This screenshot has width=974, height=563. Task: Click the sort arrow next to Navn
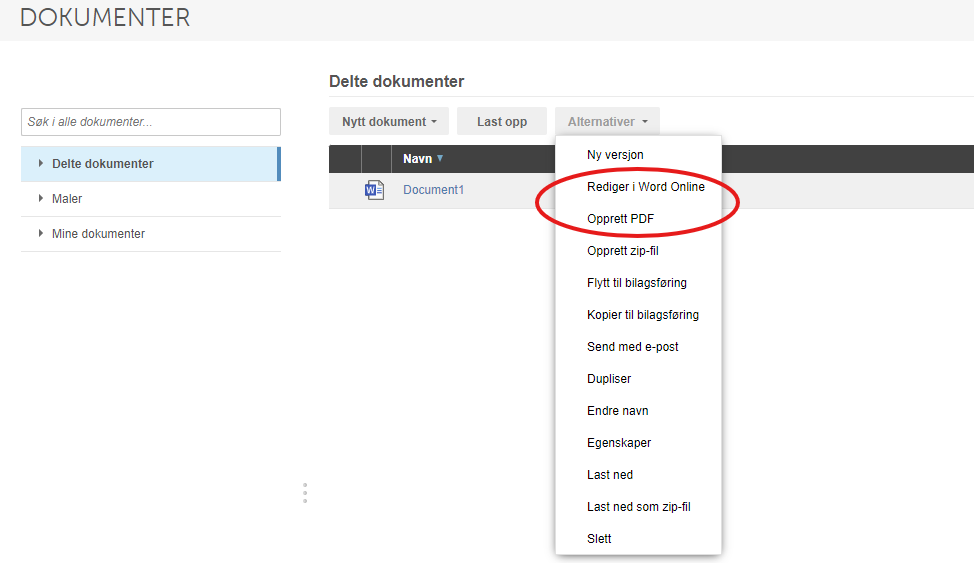[440, 158]
